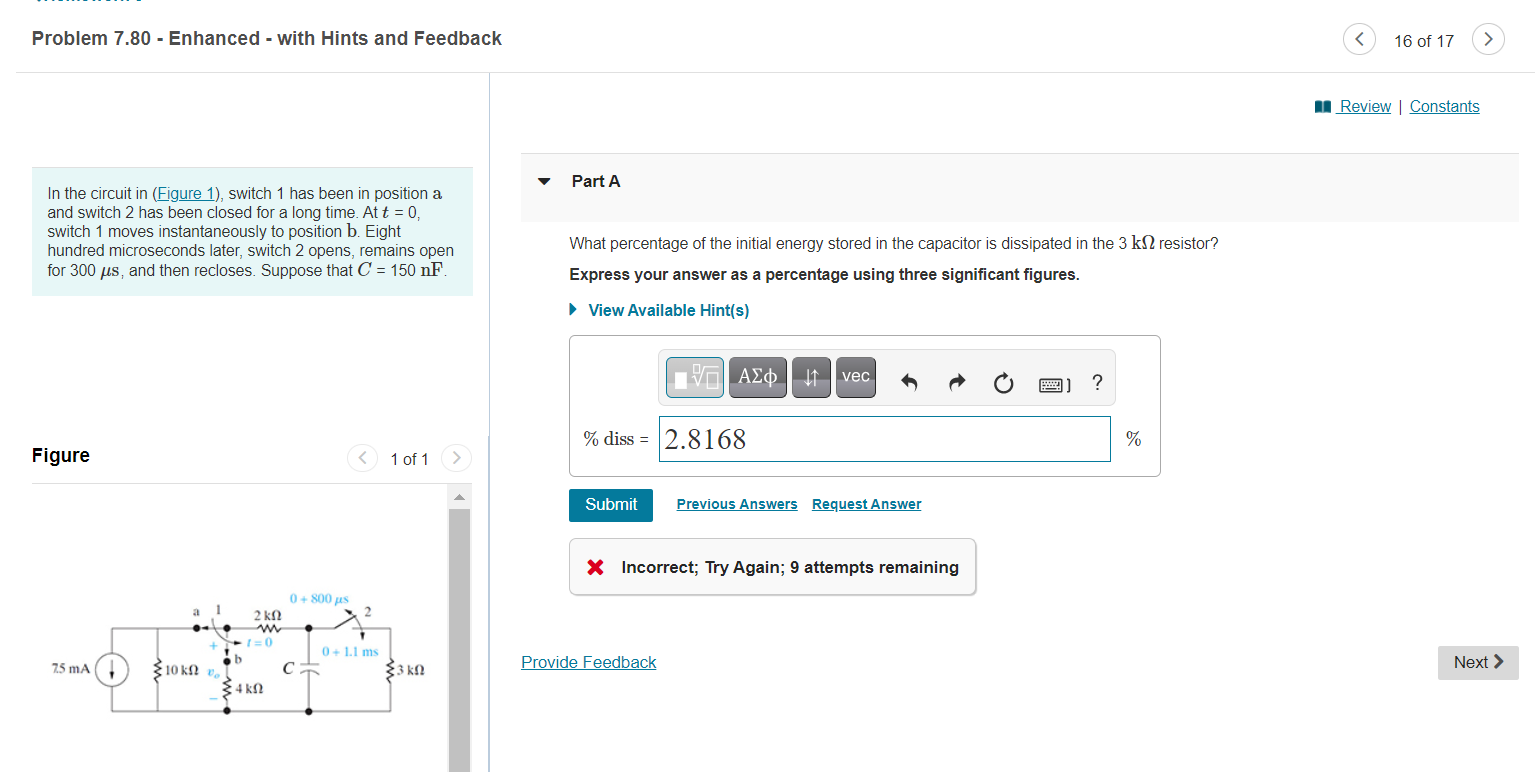1540x772 pixels.
Task: Undo last answer edit
Action: [x=909, y=382]
